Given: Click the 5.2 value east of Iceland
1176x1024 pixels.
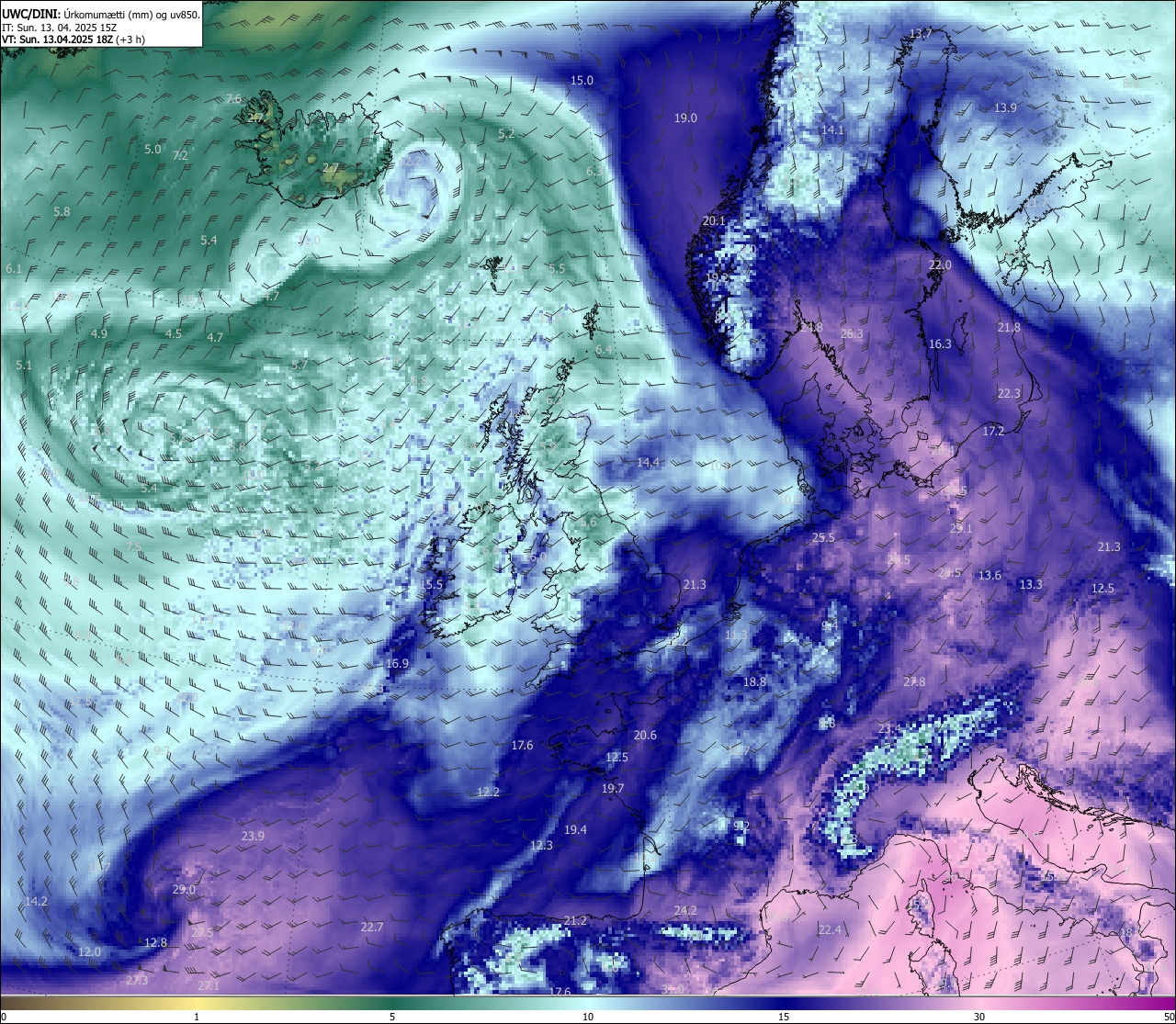Looking at the screenshot, I should click(506, 134).
